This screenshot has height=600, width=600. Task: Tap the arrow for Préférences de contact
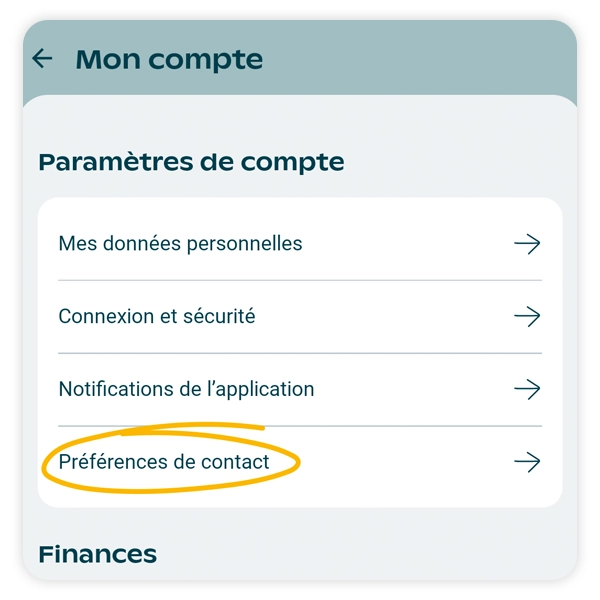click(x=526, y=462)
